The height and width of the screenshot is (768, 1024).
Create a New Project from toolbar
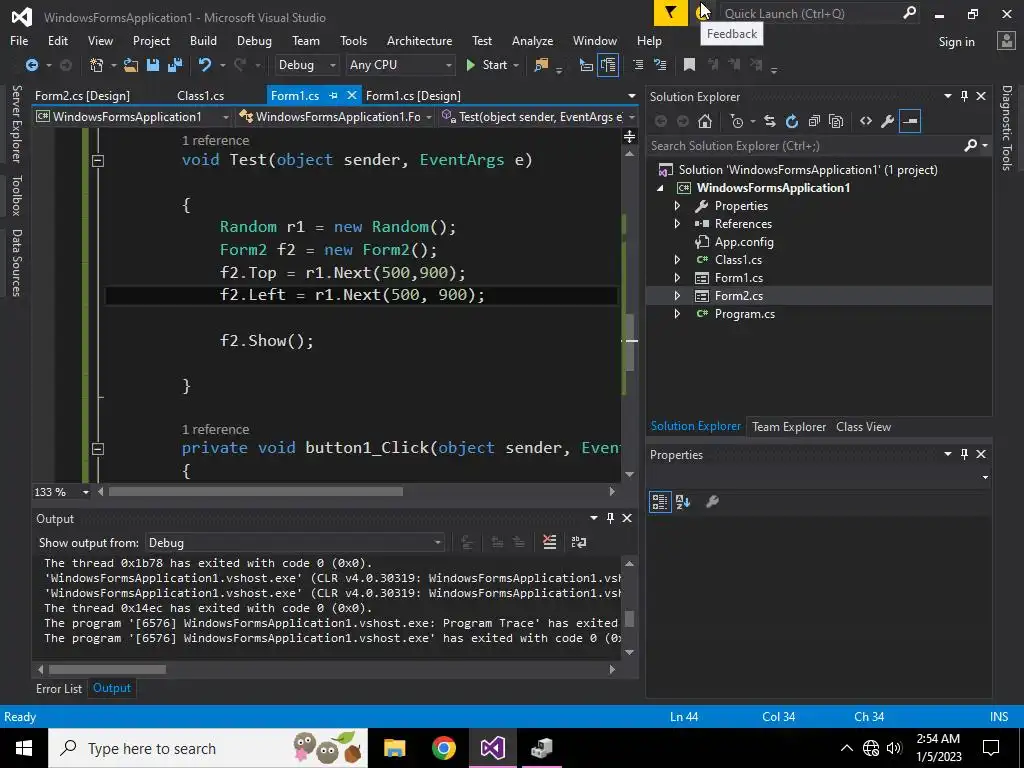click(97, 65)
